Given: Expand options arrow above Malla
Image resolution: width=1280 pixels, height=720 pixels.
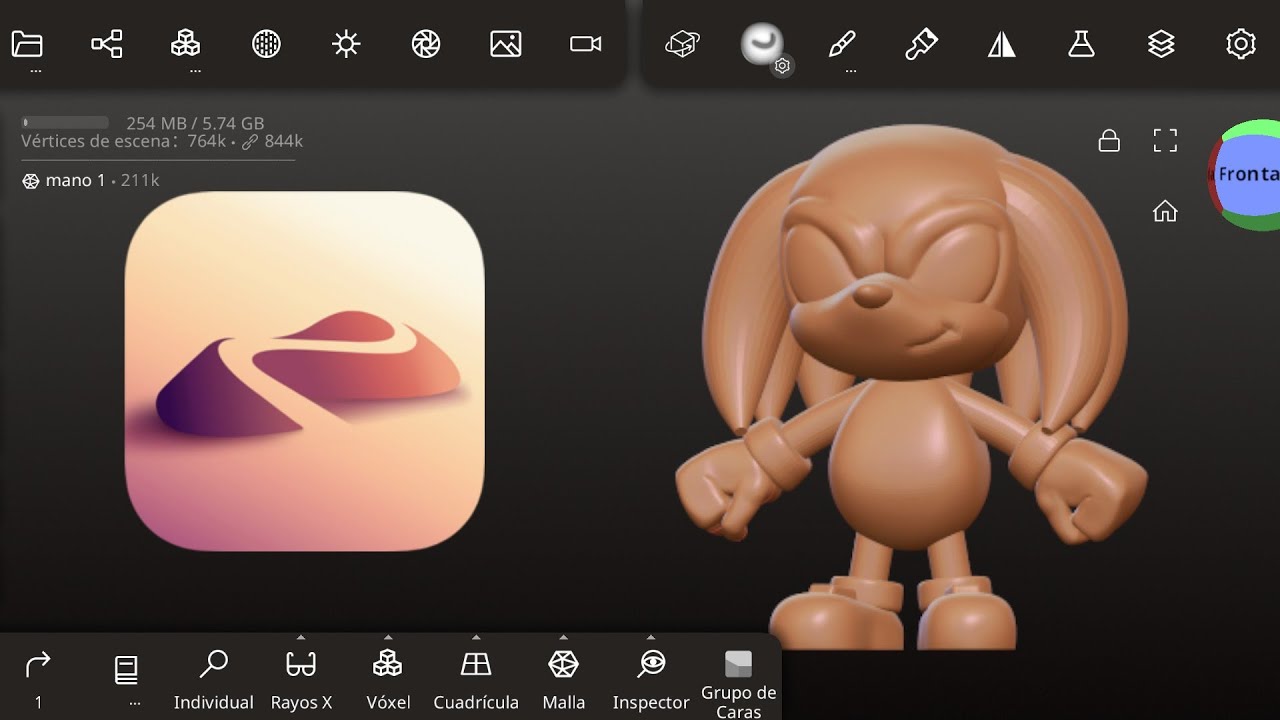Looking at the screenshot, I should (564, 637).
